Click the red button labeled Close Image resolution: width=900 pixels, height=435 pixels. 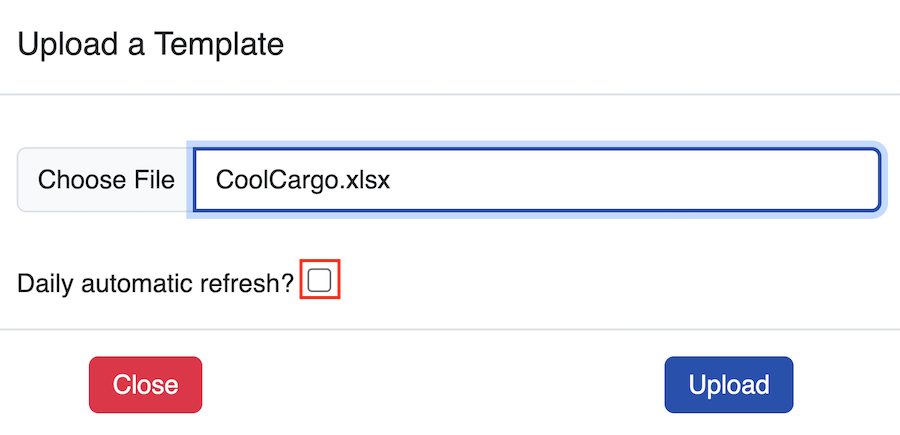pyautogui.click(x=145, y=385)
